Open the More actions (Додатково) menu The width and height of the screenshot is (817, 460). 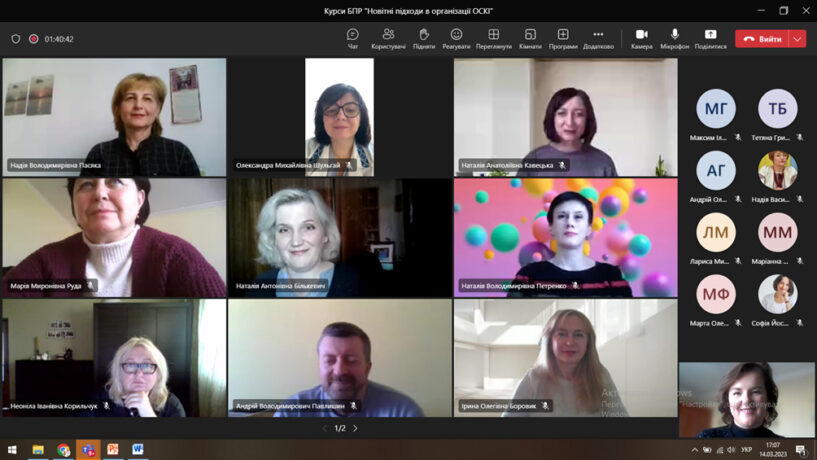point(598,38)
